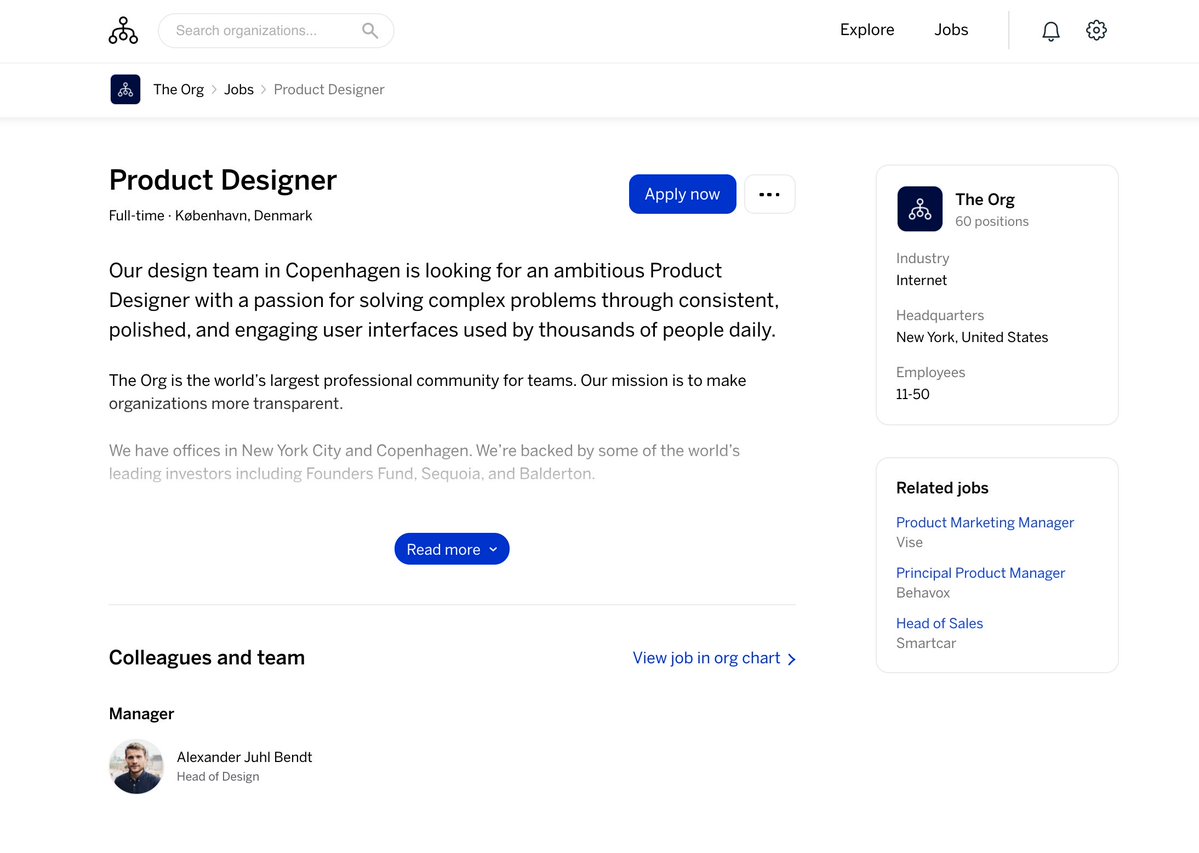This screenshot has height=853, width=1199.
Task: Click Vise company name
Action: pyautogui.click(x=909, y=542)
